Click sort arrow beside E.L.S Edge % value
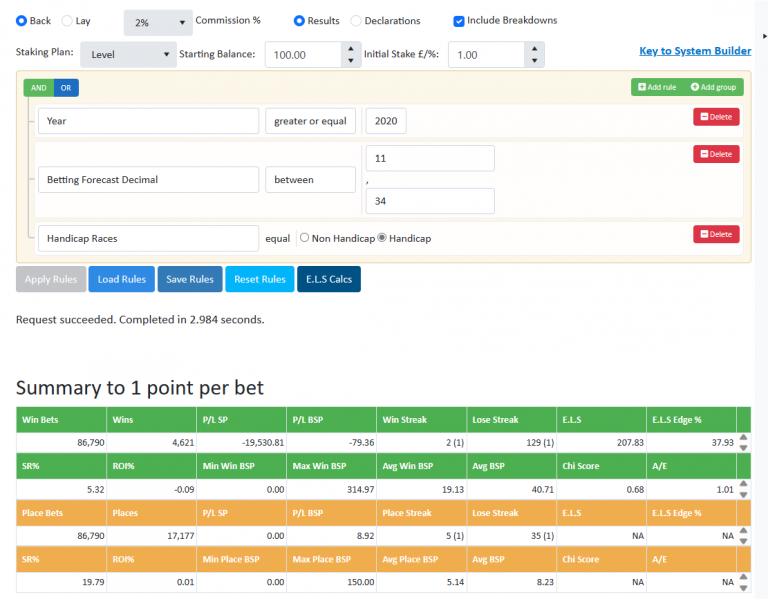 pyautogui.click(x=744, y=442)
